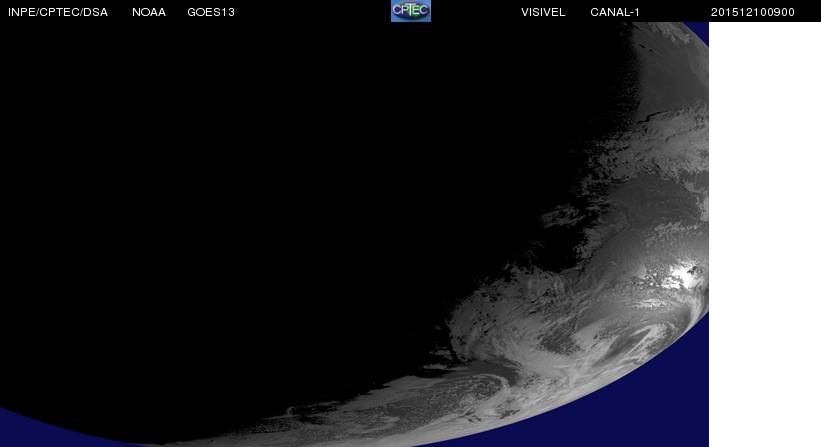This screenshot has height=447, width=821.
Task: Select the INPE/CPTEC/DSA header text
Action: [58, 12]
